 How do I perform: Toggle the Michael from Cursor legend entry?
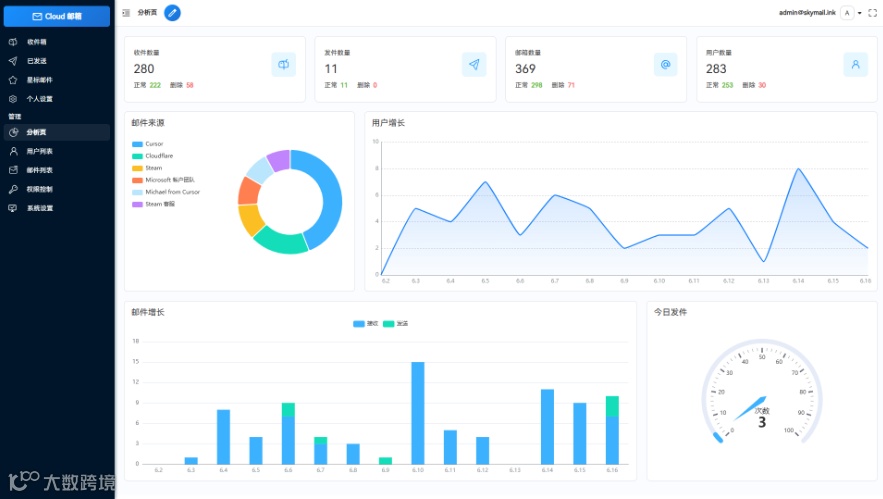click(x=166, y=192)
